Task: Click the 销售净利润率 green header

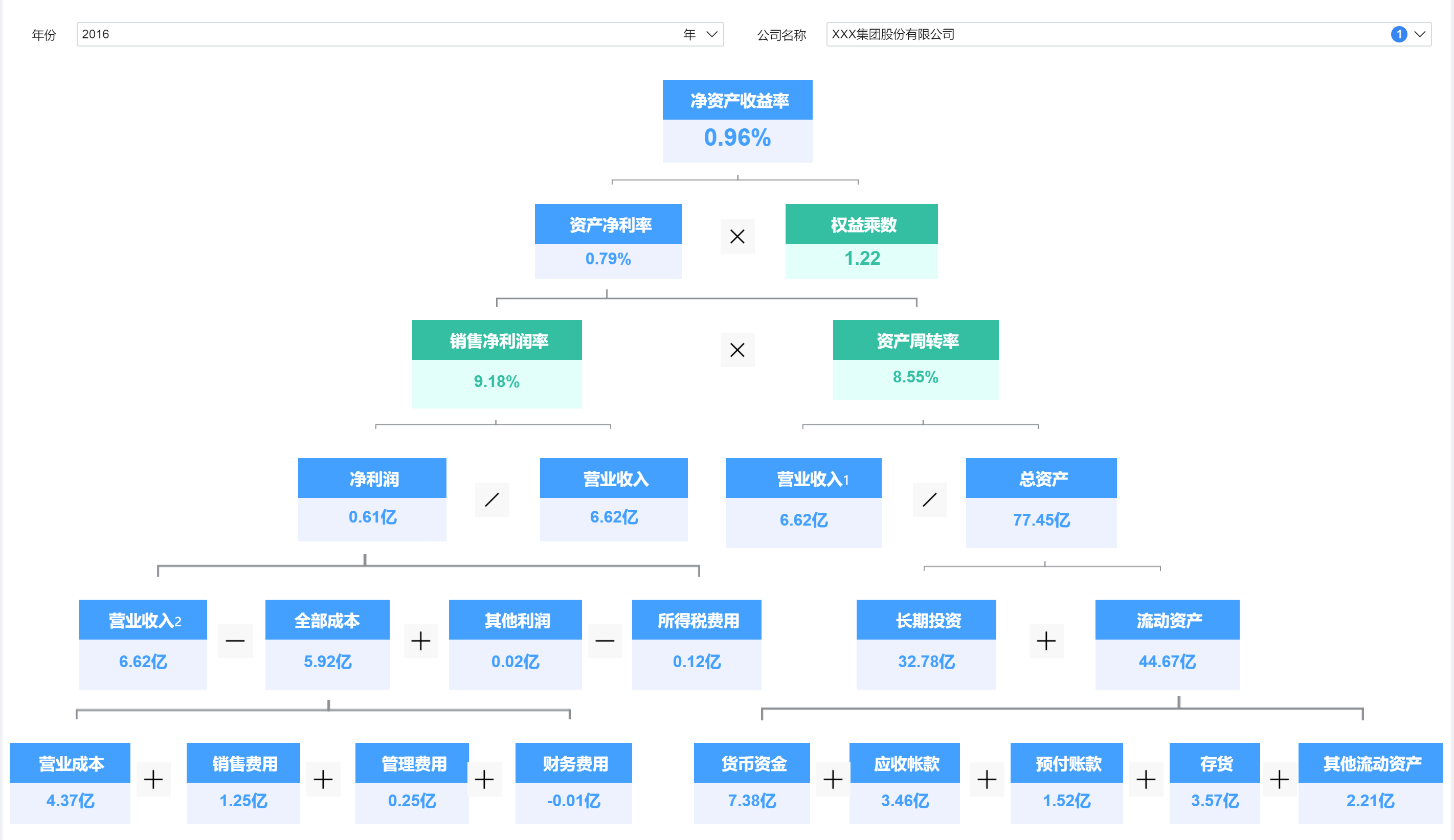Action: (x=497, y=340)
